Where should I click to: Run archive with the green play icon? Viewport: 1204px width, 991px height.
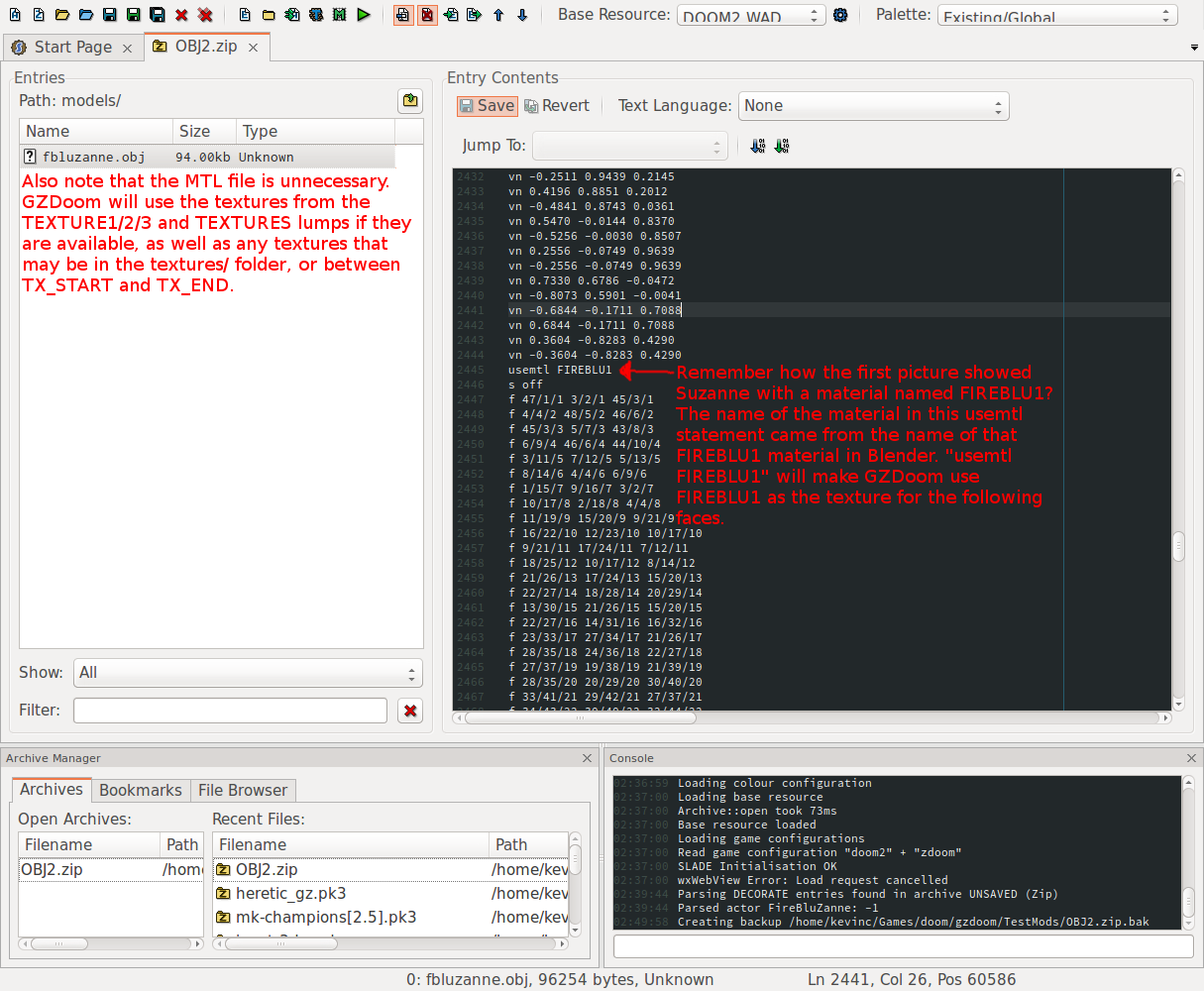[364, 15]
